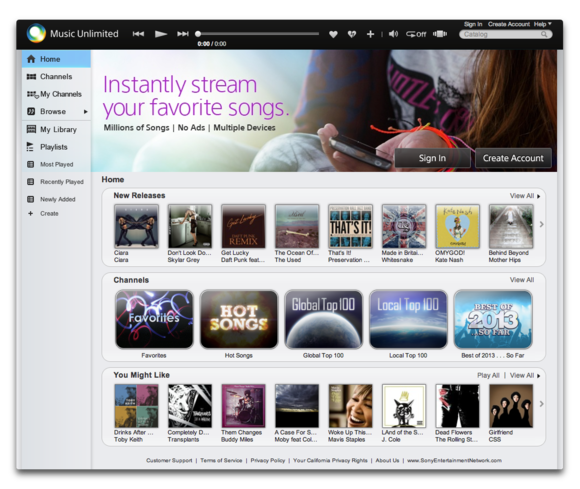Open Channels in the sidebar

pos(56,77)
